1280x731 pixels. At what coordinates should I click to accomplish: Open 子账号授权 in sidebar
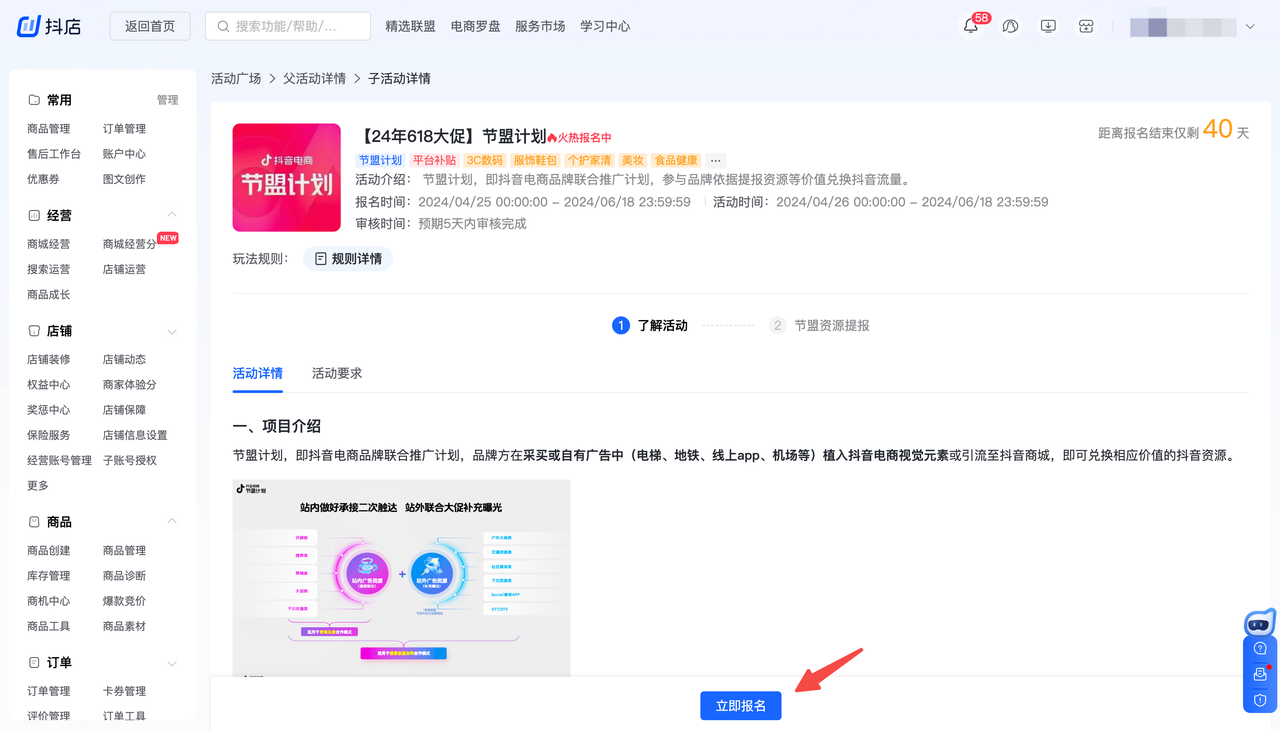[130, 461]
